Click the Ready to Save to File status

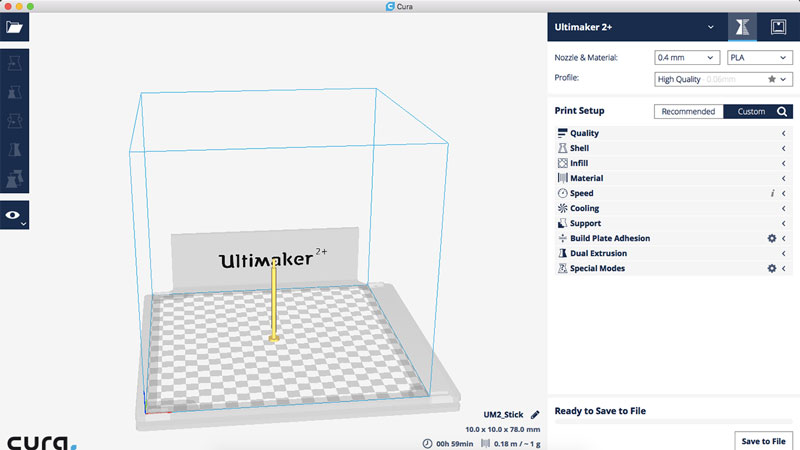click(600, 411)
